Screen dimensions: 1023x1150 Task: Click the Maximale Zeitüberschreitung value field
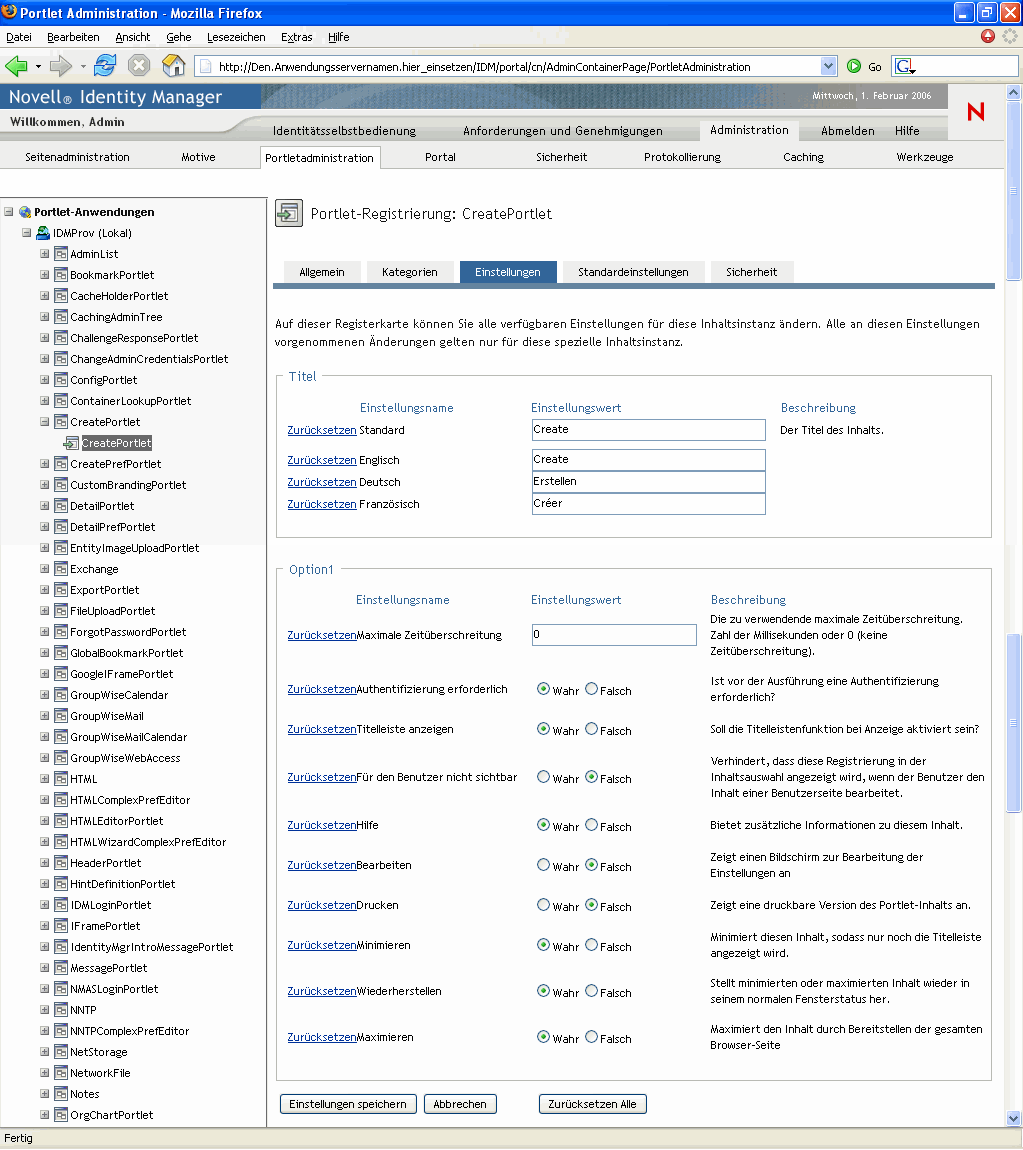[615, 634]
